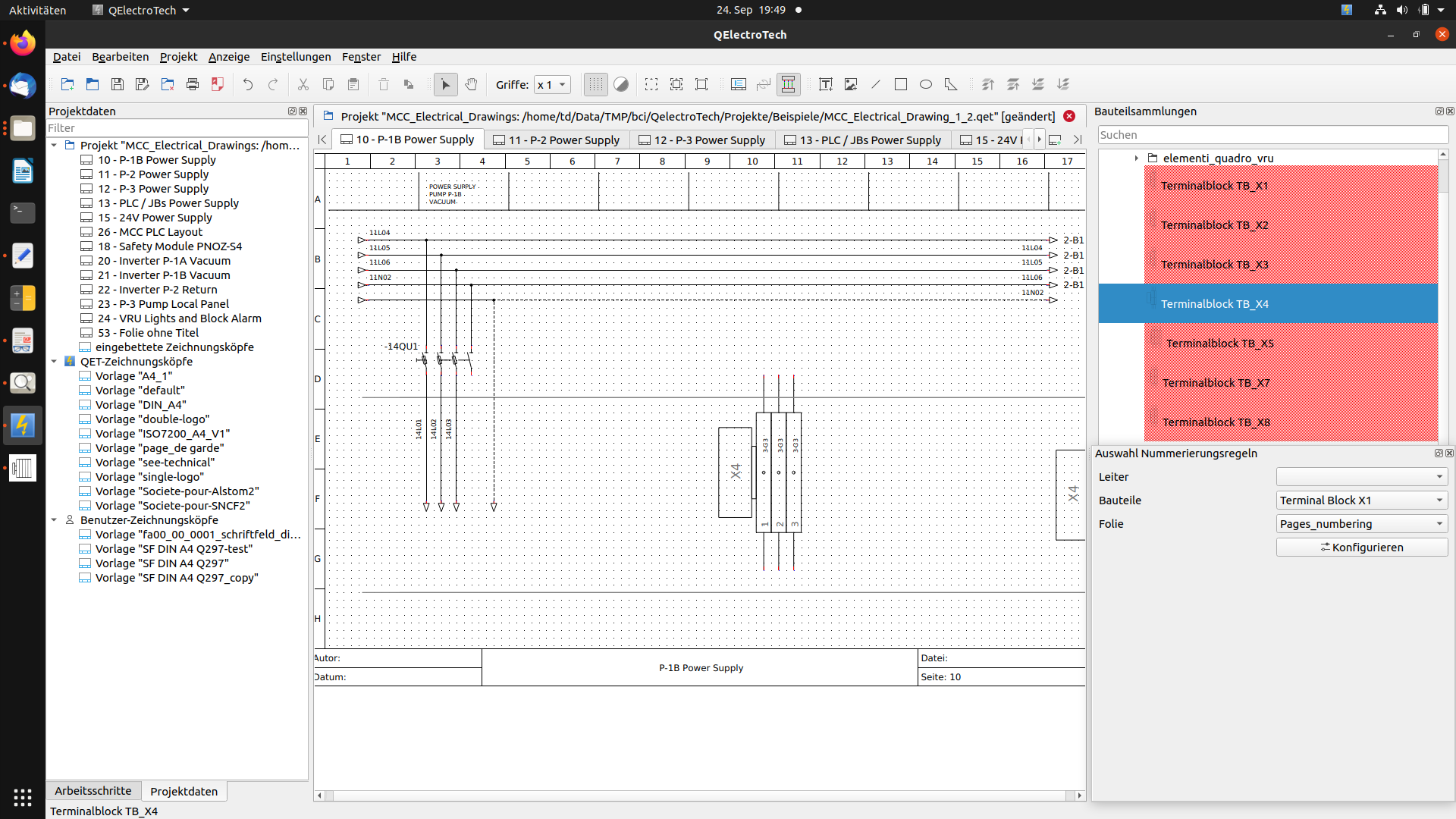The image size is (1456, 819).
Task: Click the Konfigurieren button
Action: (1362, 548)
